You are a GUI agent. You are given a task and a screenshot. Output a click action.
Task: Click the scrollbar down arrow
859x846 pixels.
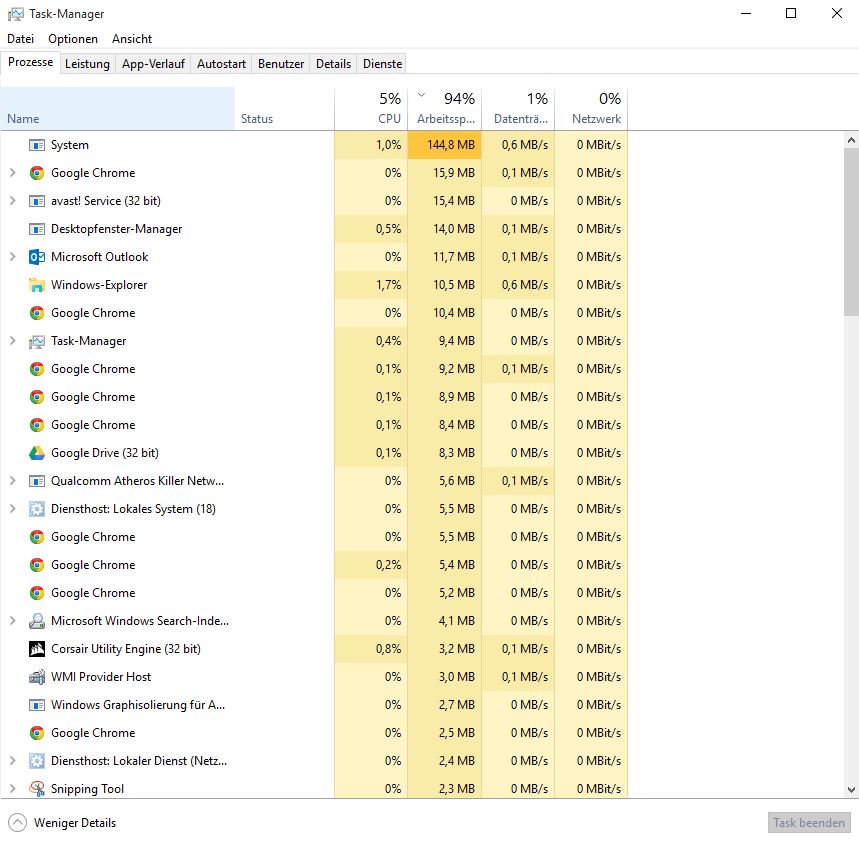click(x=851, y=790)
